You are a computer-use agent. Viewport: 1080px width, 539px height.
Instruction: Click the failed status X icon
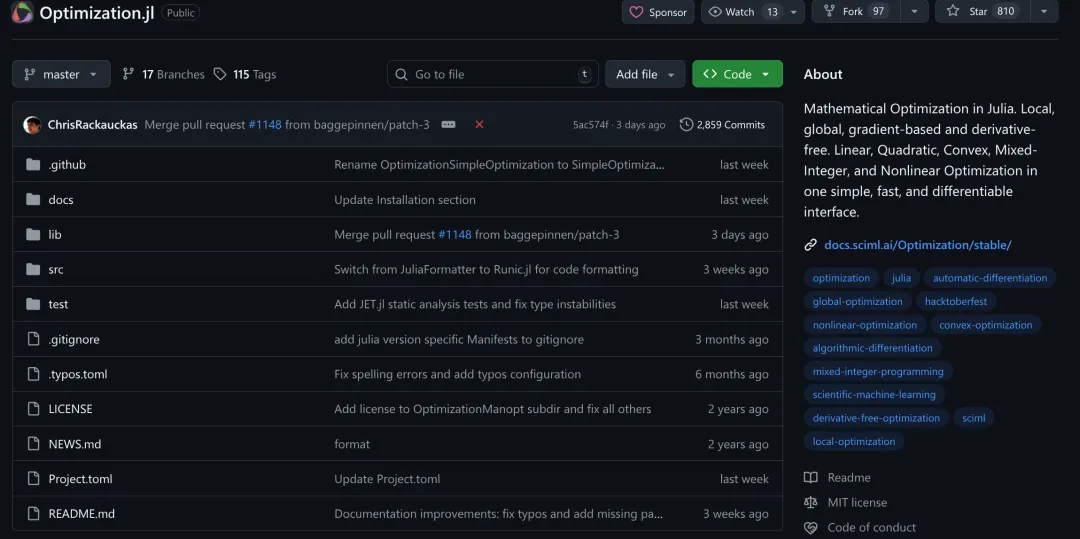pyautogui.click(x=479, y=125)
